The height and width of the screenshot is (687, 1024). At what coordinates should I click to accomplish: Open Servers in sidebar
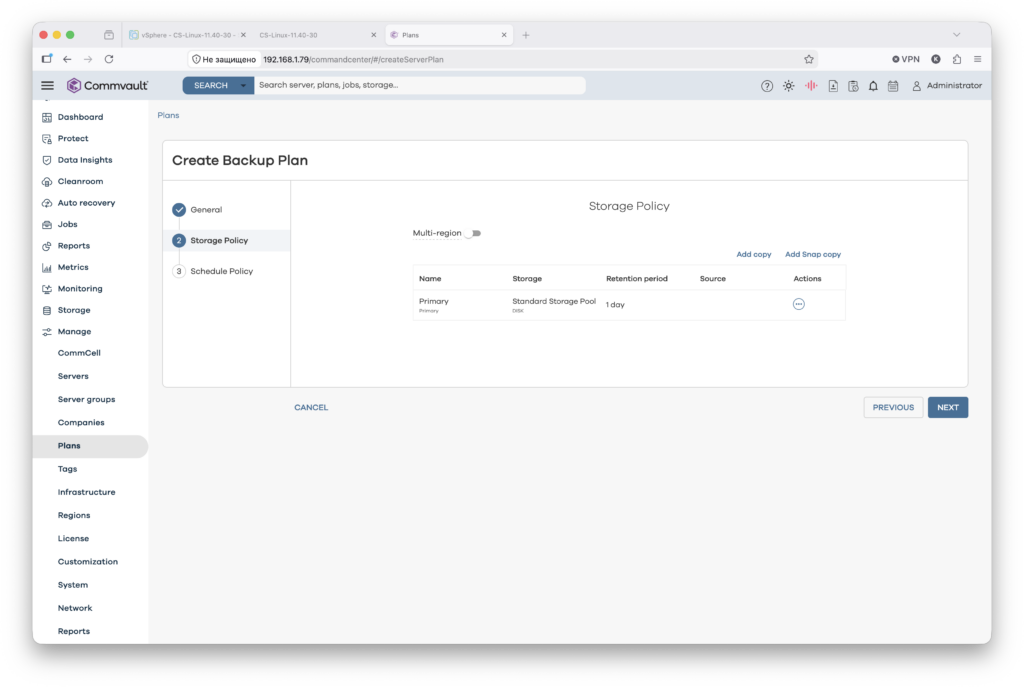[x=73, y=377]
